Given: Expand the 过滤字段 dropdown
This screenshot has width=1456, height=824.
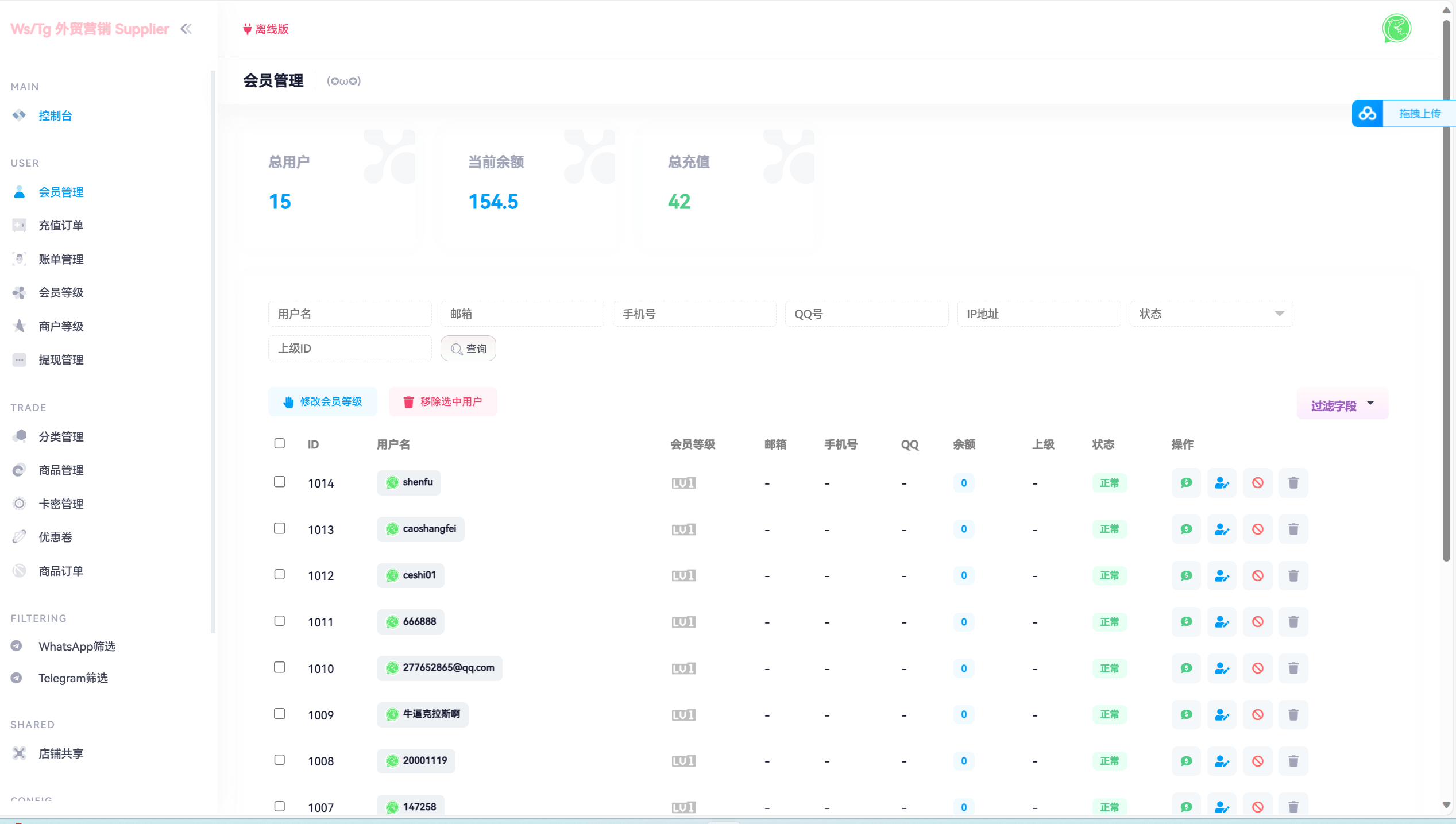Looking at the screenshot, I should [x=1342, y=404].
